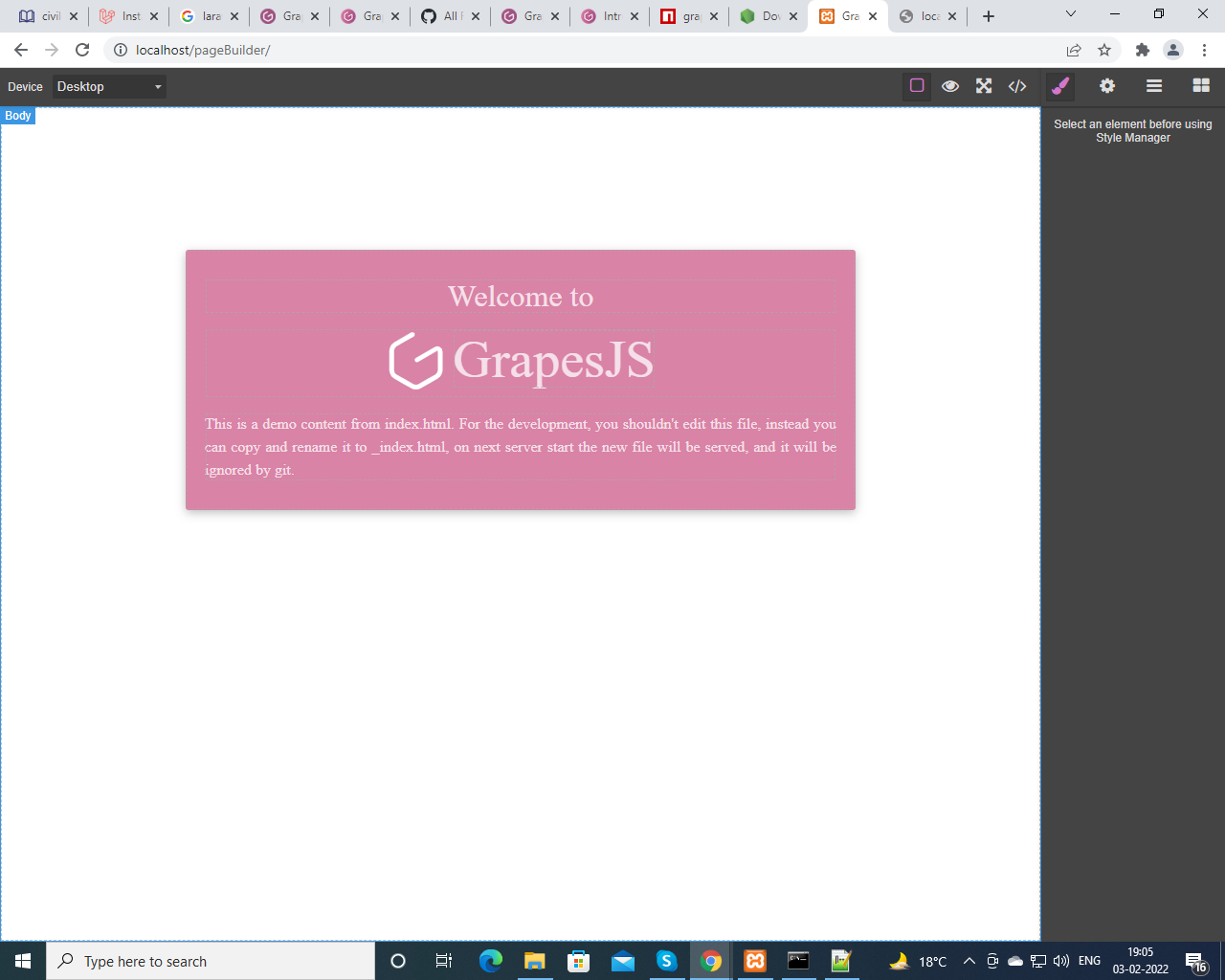Select the 'Welcome to' heading
This screenshot has width=1225, height=980.
[521, 297]
